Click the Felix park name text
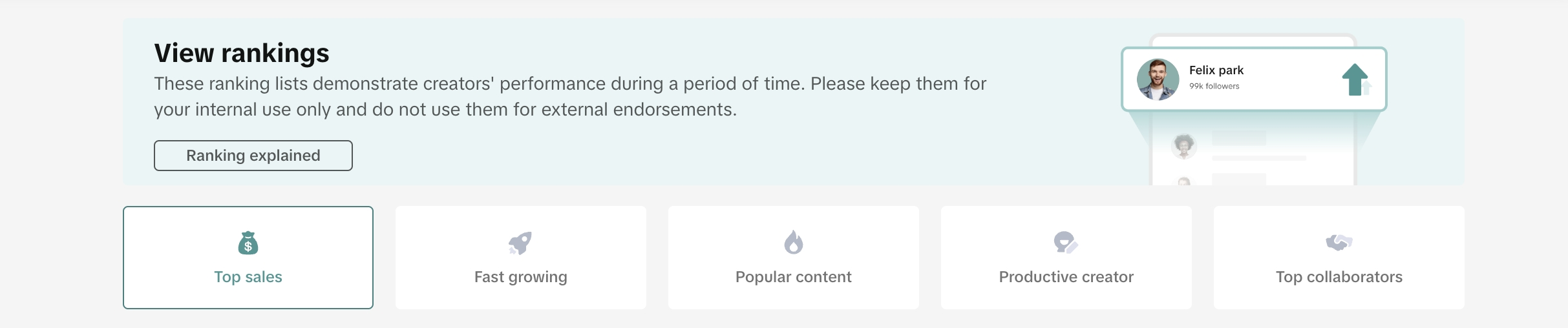The width and height of the screenshot is (1568, 328). (x=1216, y=70)
